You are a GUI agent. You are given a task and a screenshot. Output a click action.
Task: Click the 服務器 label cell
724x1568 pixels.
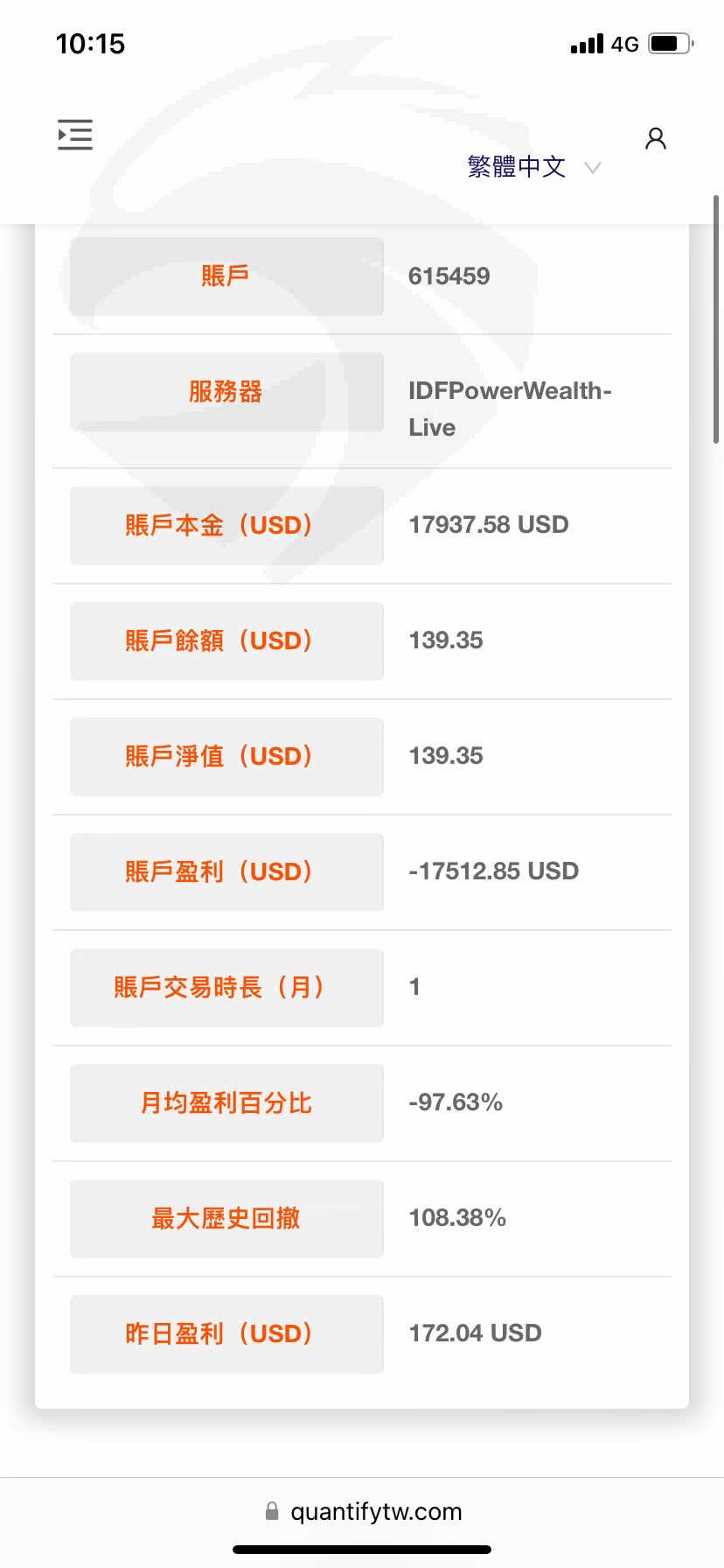click(226, 392)
